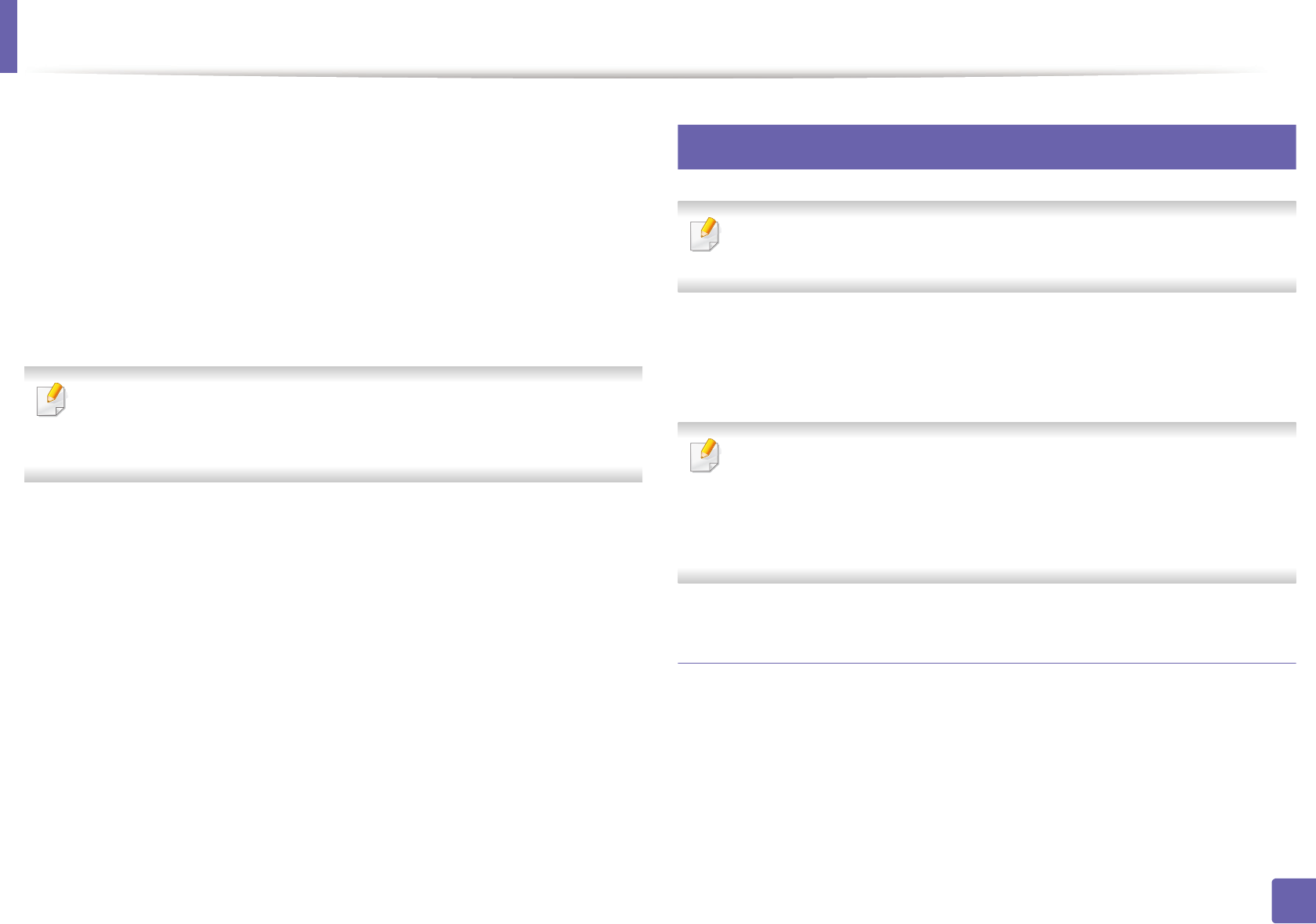Click the purple chapter marker at top-left corner

coord(8,35)
